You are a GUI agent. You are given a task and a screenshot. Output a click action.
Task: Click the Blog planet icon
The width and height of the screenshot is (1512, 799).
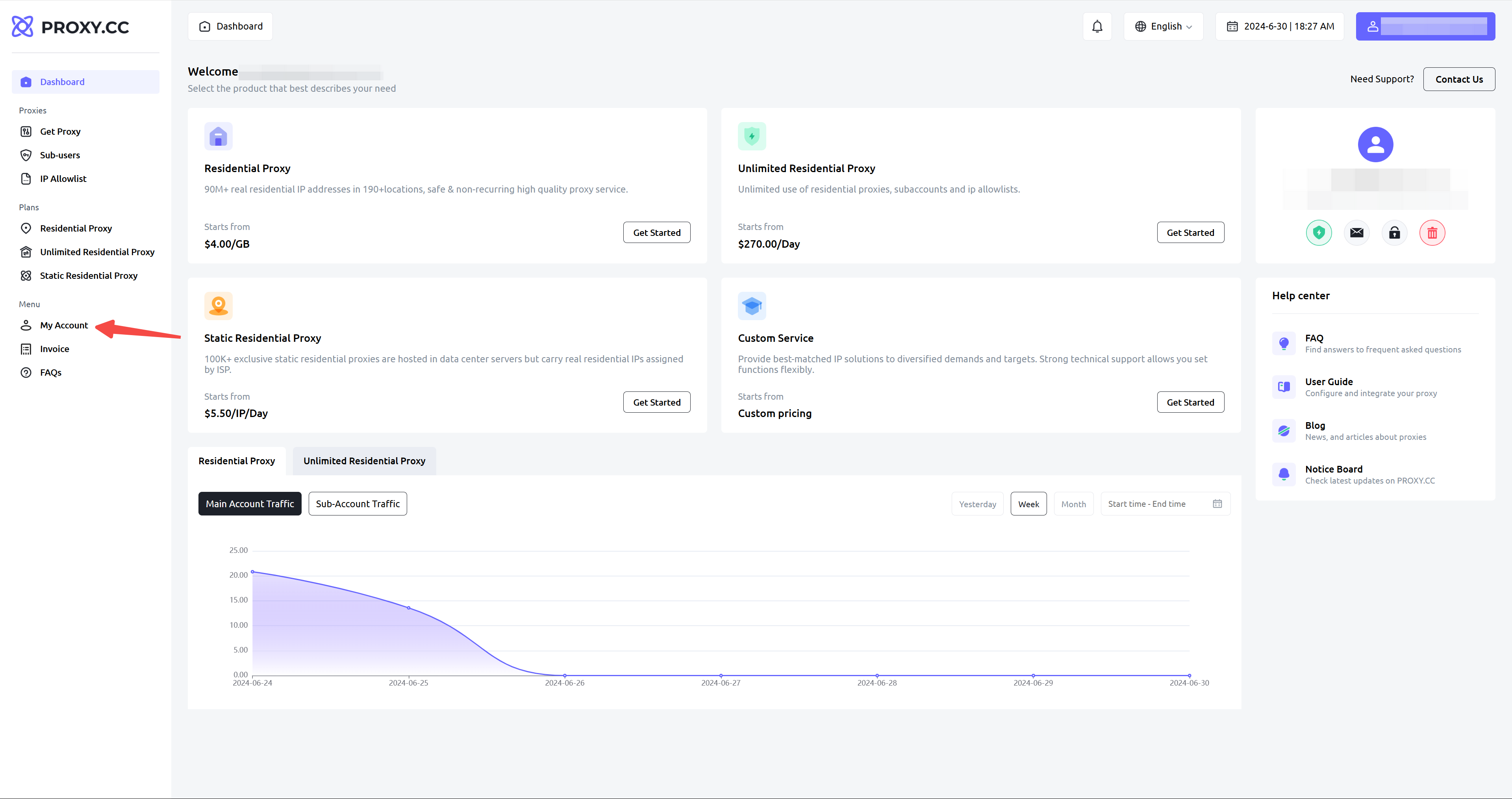[x=1284, y=431]
